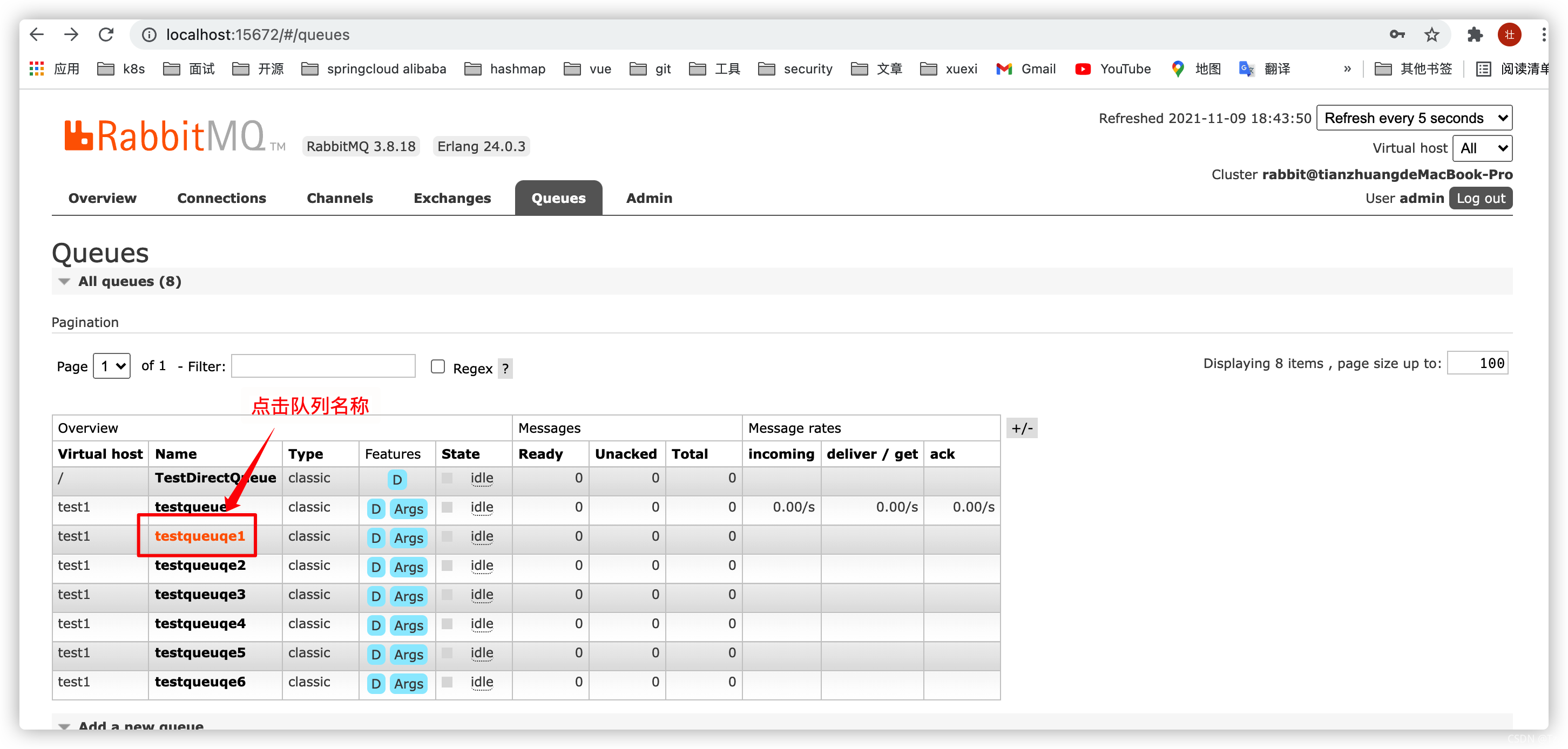Click the Queues nav tab icon
Image resolution: width=1568 pixels, height=749 pixels.
point(557,198)
